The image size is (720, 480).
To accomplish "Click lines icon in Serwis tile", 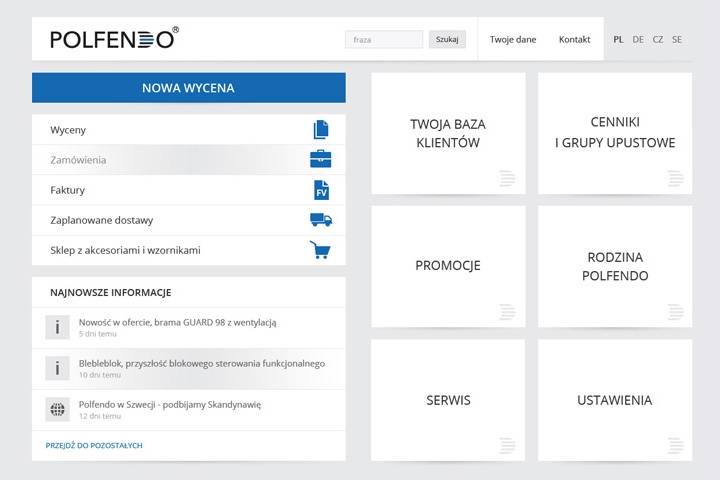I will coord(507,446).
